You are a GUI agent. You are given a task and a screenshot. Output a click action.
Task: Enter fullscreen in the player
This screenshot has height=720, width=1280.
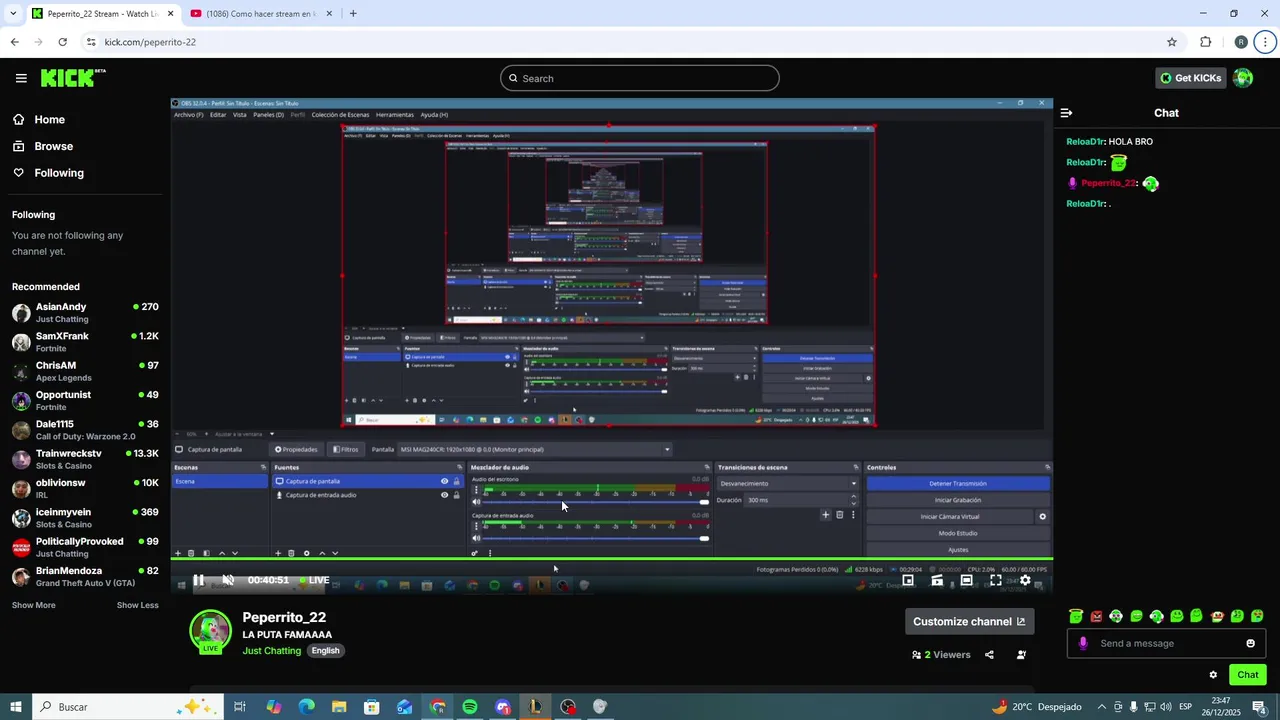pyautogui.click(x=996, y=580)
